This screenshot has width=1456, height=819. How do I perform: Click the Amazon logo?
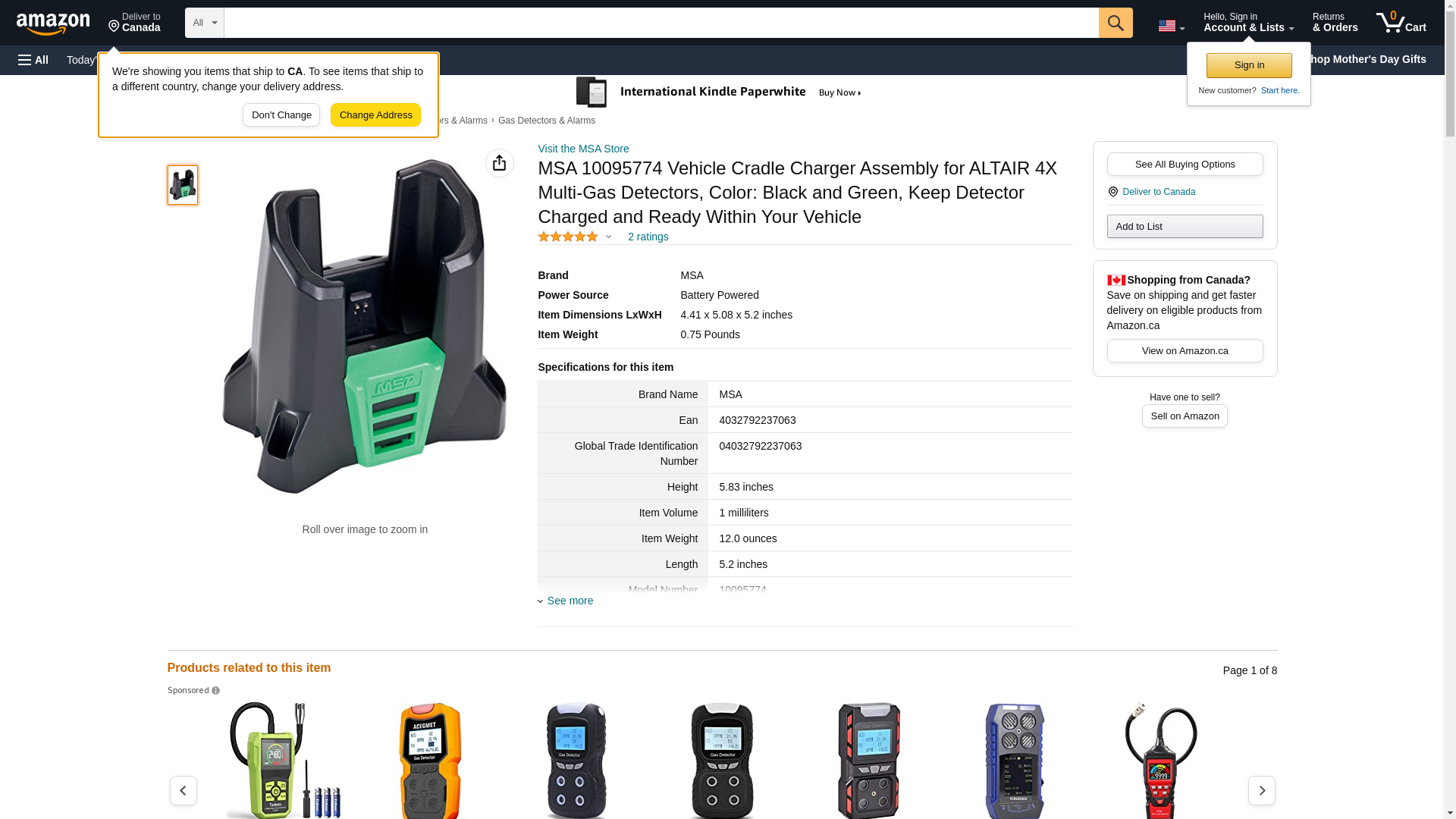click(53, 24)
